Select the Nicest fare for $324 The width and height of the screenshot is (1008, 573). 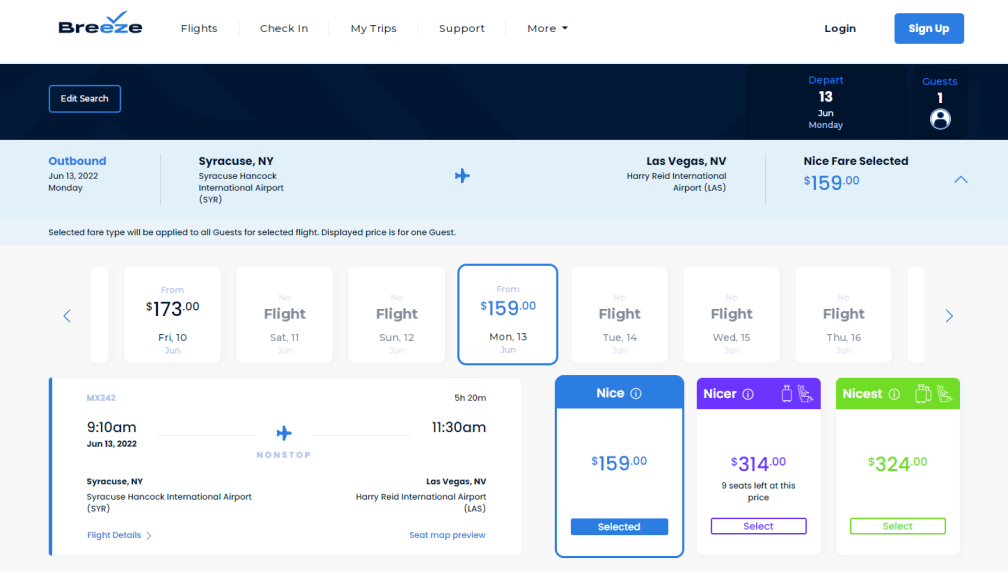tap(897, 526)
